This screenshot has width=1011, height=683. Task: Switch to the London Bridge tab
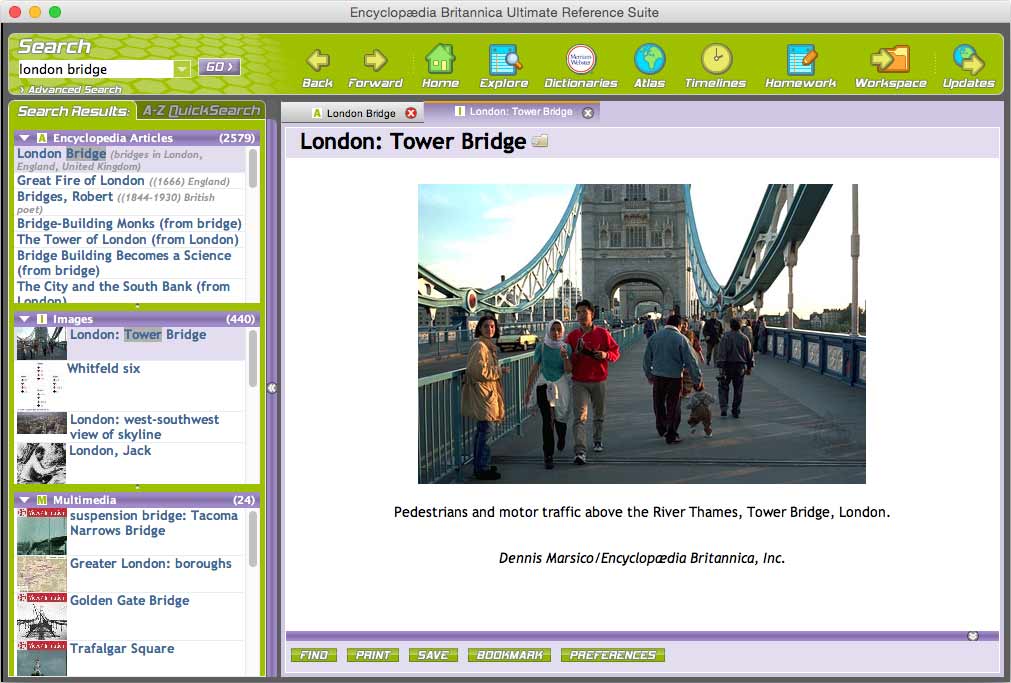coord(352,113)
